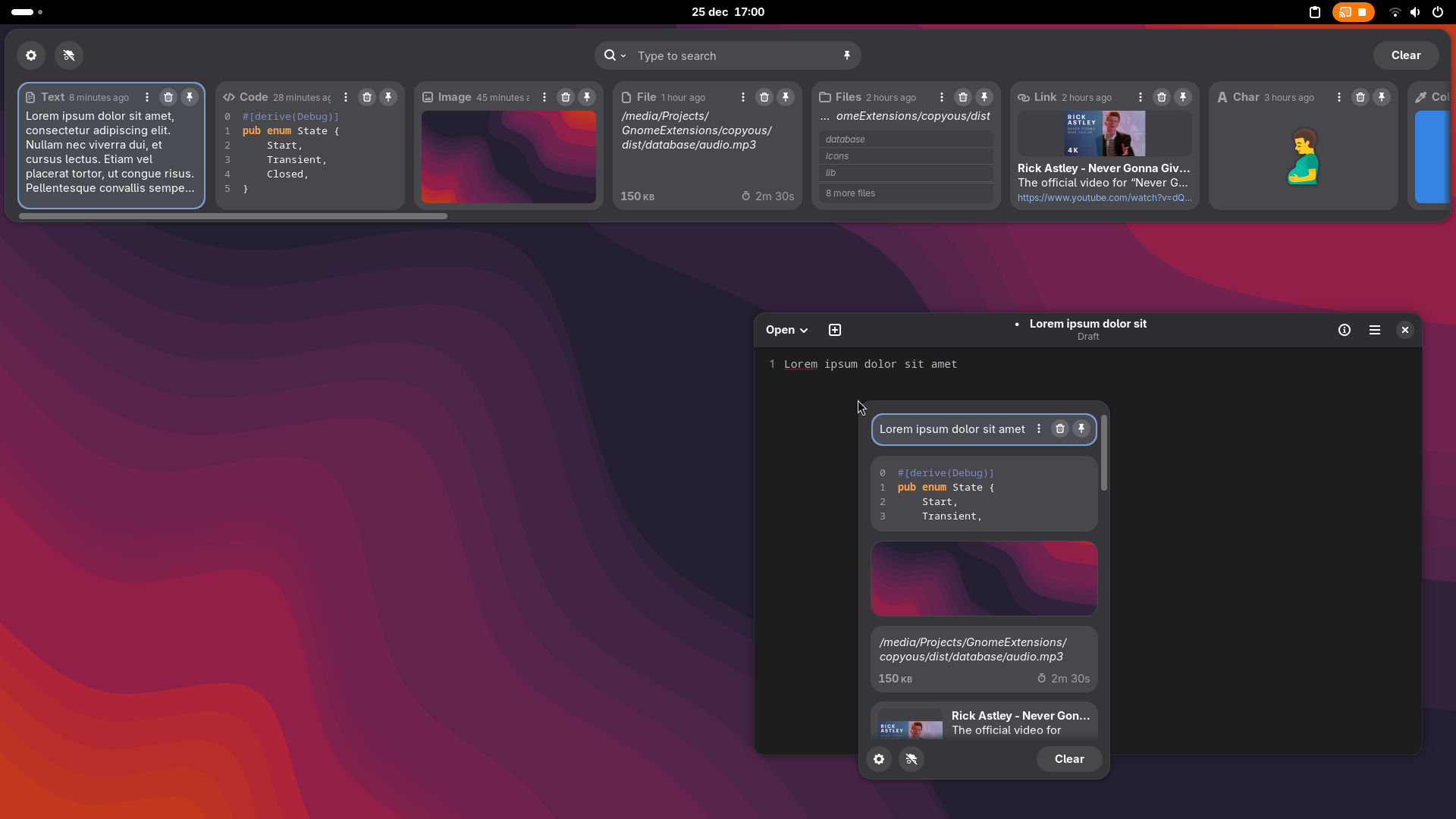Pin the Files clipboard item
Image resolution: width=1456 pixels, height=819 pixels.
coord(984,97)
